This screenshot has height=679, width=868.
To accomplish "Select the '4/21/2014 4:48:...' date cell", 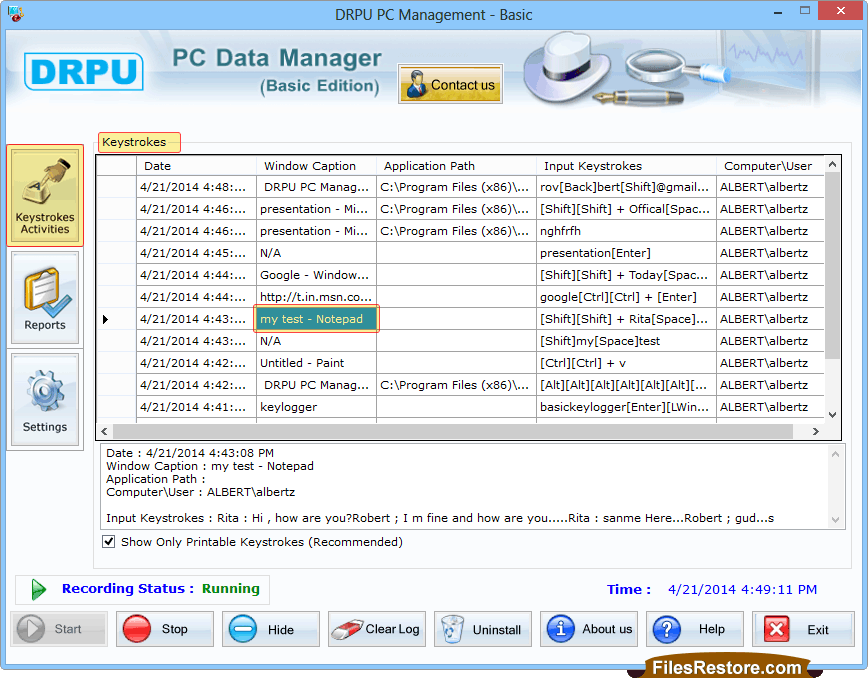I will [197, 187].
